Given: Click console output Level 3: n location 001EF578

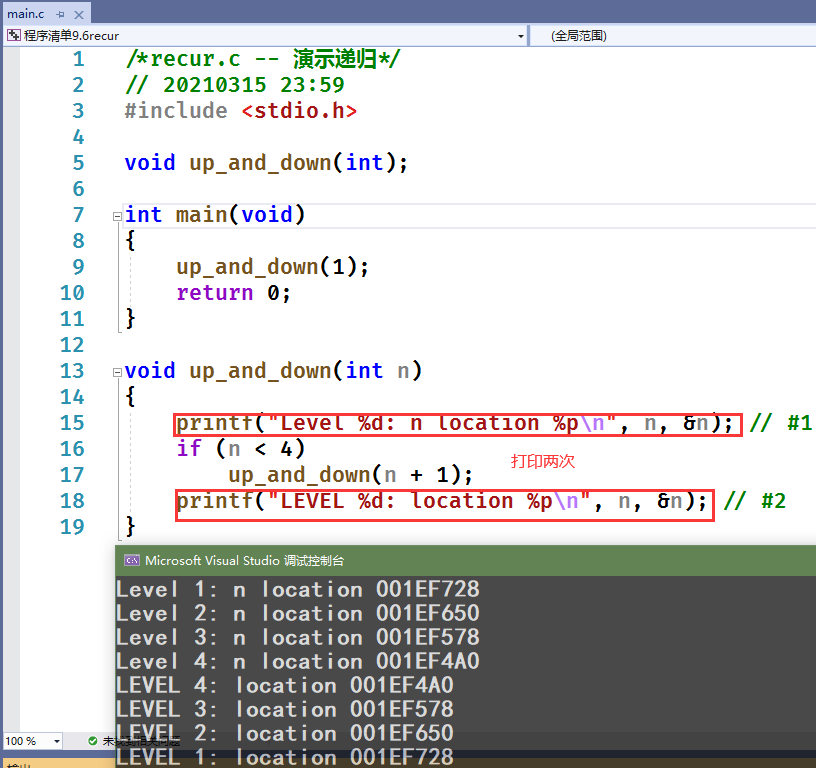Looking at the screenshot, I should [x=298, y=637].
